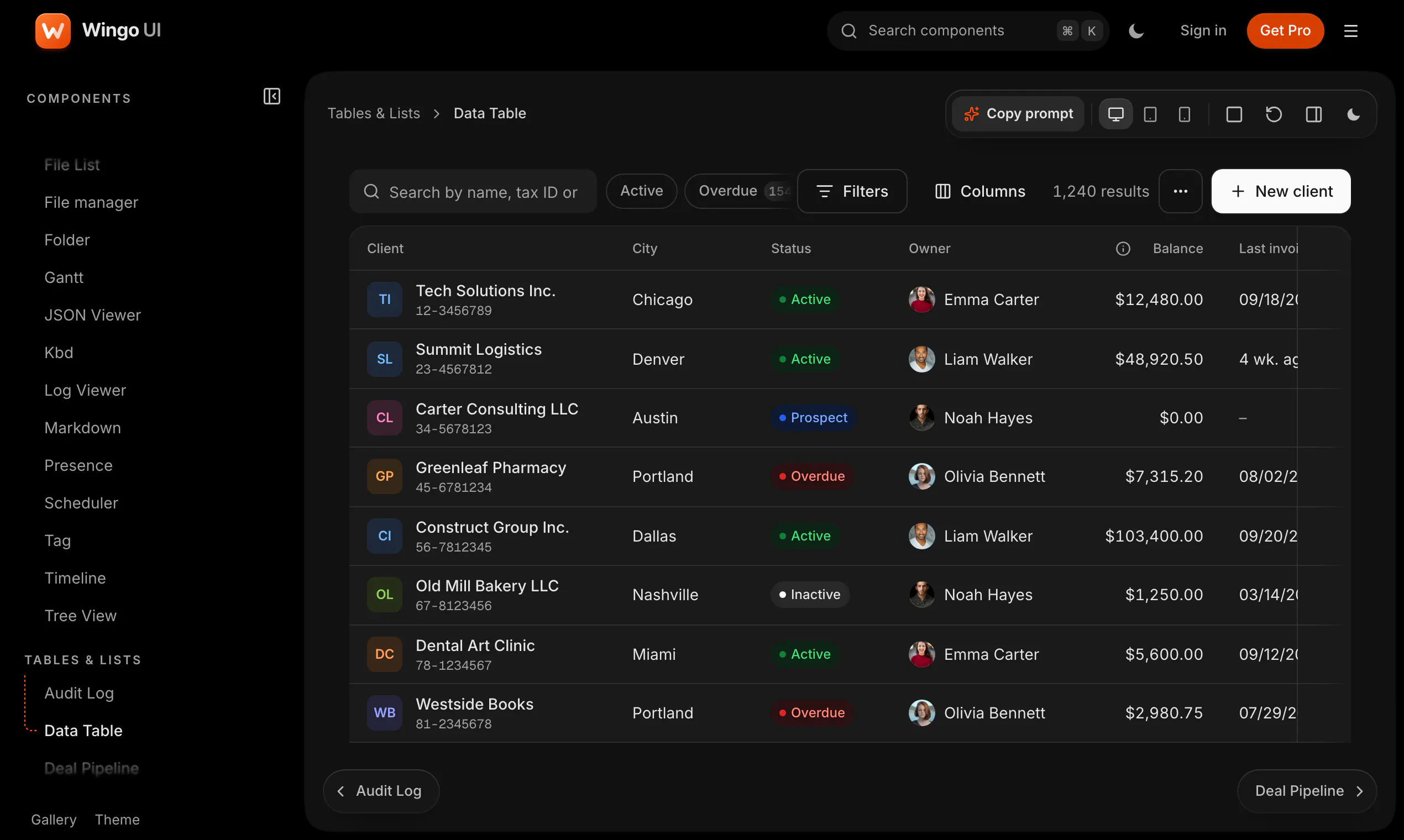1404x840 pixels.
Task: Toggle the side panel layout icon
Action: point(1313,114)
